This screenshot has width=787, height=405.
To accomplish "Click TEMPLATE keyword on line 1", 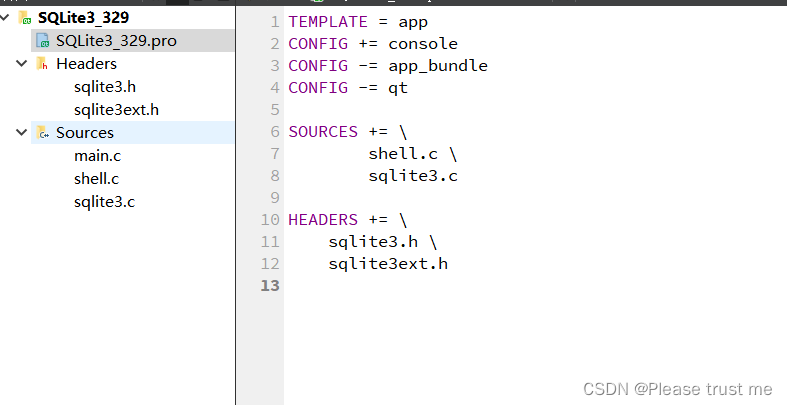I will coord(328,22).
